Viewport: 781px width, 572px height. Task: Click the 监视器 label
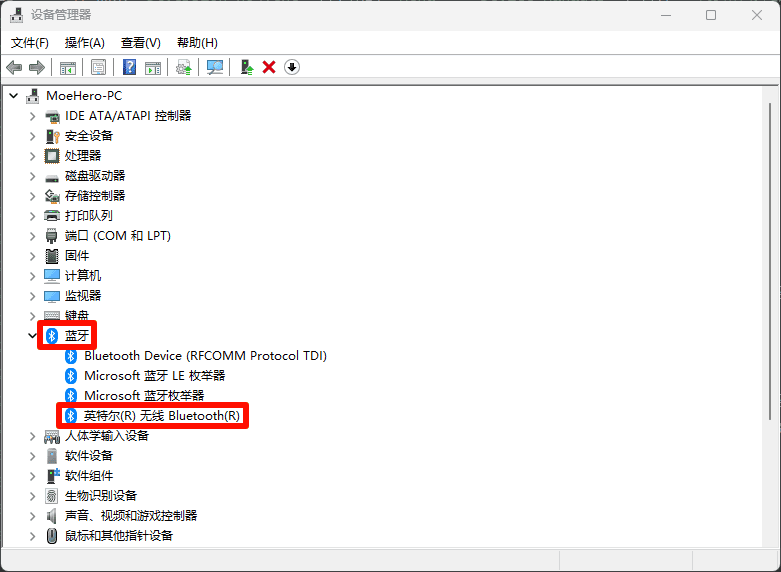83,296
